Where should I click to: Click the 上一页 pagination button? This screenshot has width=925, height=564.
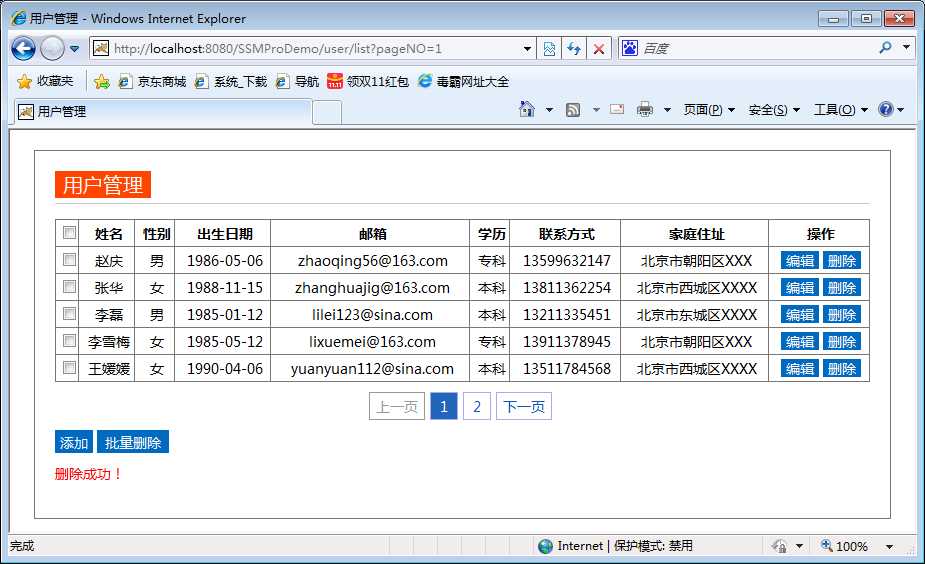(x=397, y=406)
